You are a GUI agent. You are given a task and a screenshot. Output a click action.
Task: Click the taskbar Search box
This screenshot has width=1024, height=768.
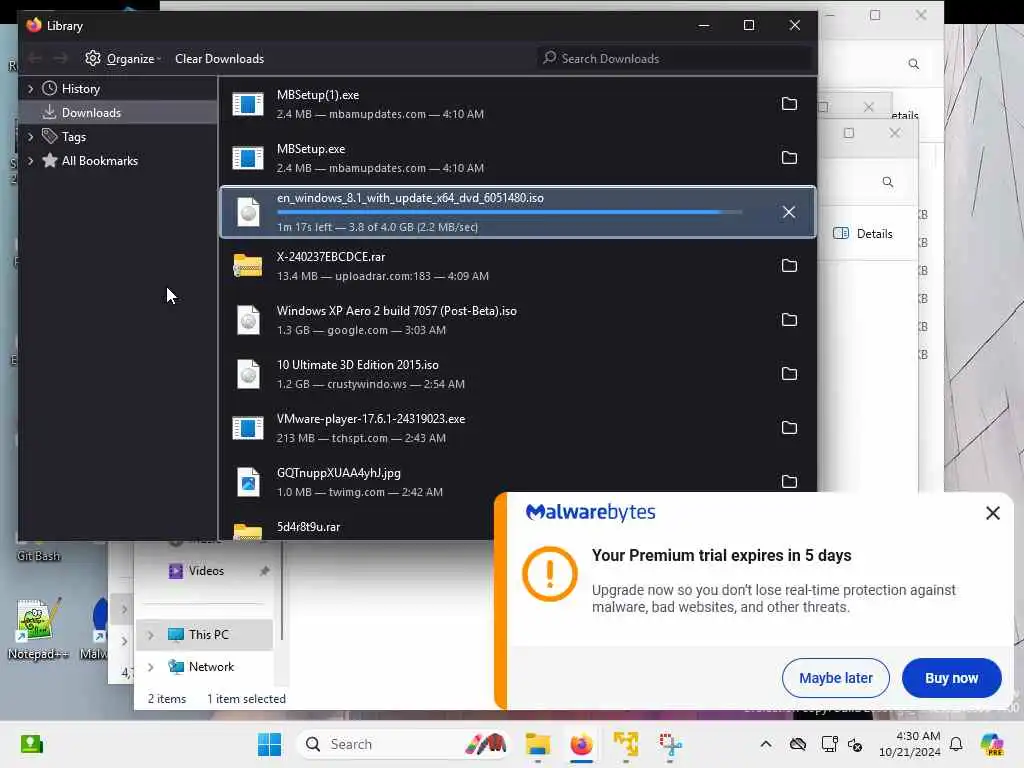pyautogui.click(x=403, y=744)
